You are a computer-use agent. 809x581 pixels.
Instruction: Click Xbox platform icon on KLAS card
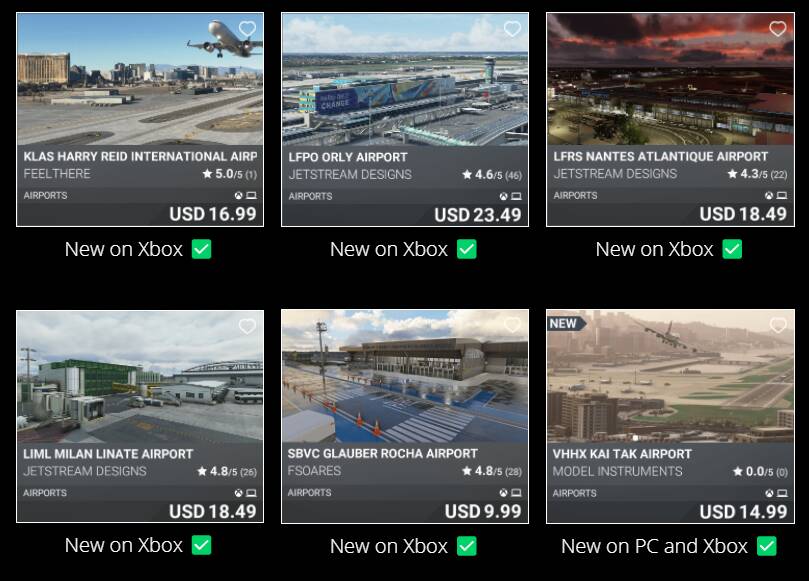coord(239,196)
